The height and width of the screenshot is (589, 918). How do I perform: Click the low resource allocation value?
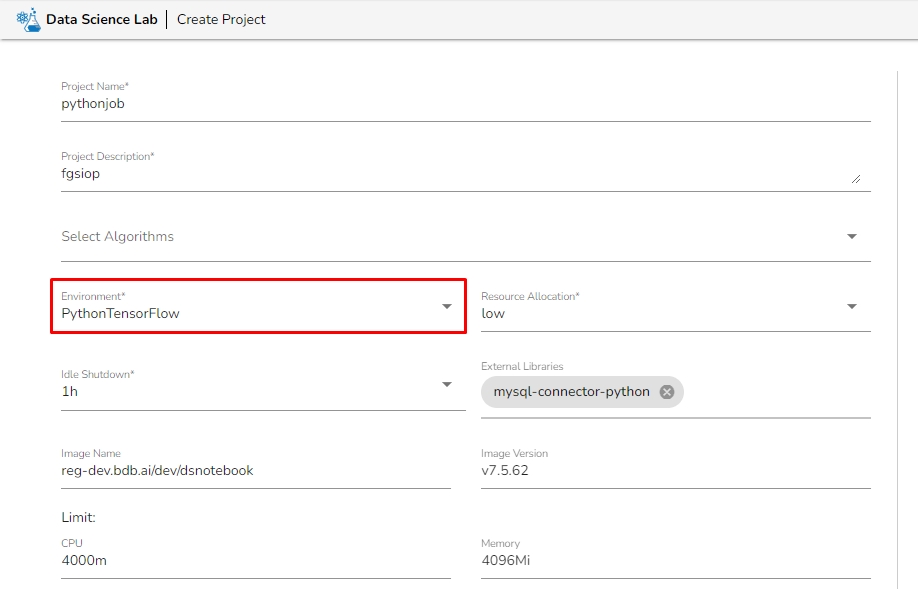(493, 313)
